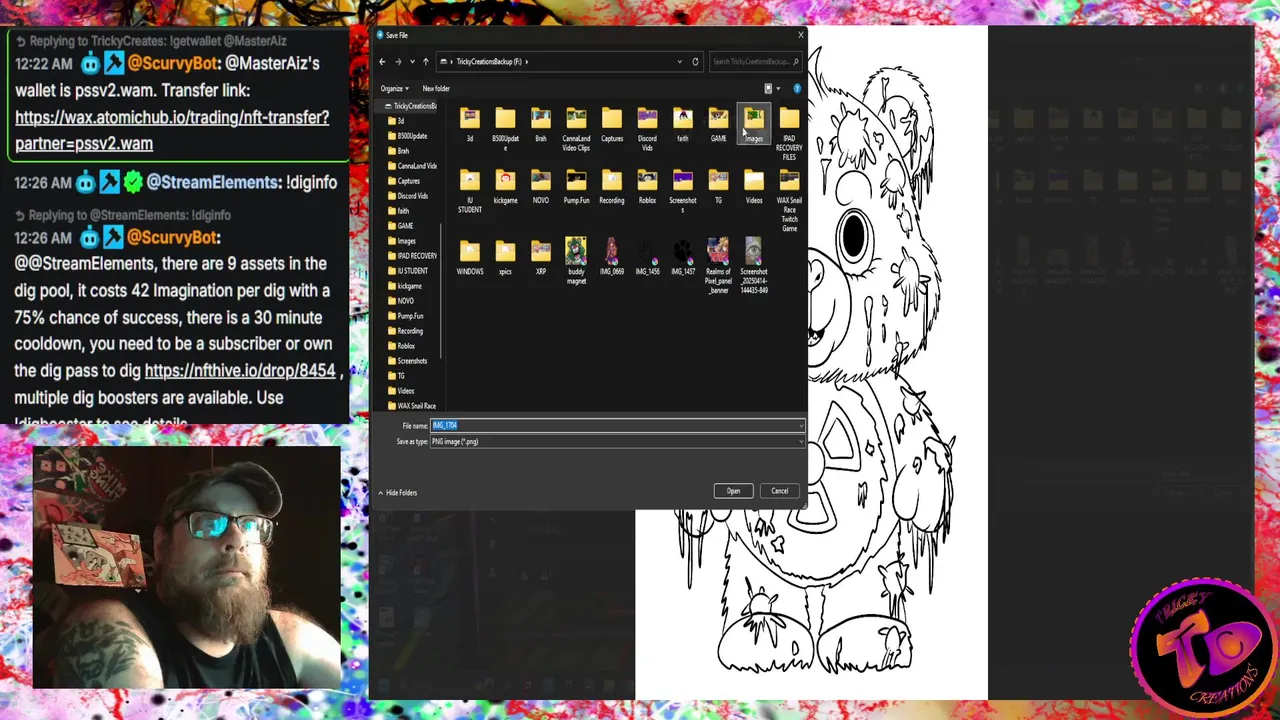1280x720 pixels.
Task: Open the nfthive.io/drop/8454 link in chat
Action: pyautogui.click(x=240, y=371)
